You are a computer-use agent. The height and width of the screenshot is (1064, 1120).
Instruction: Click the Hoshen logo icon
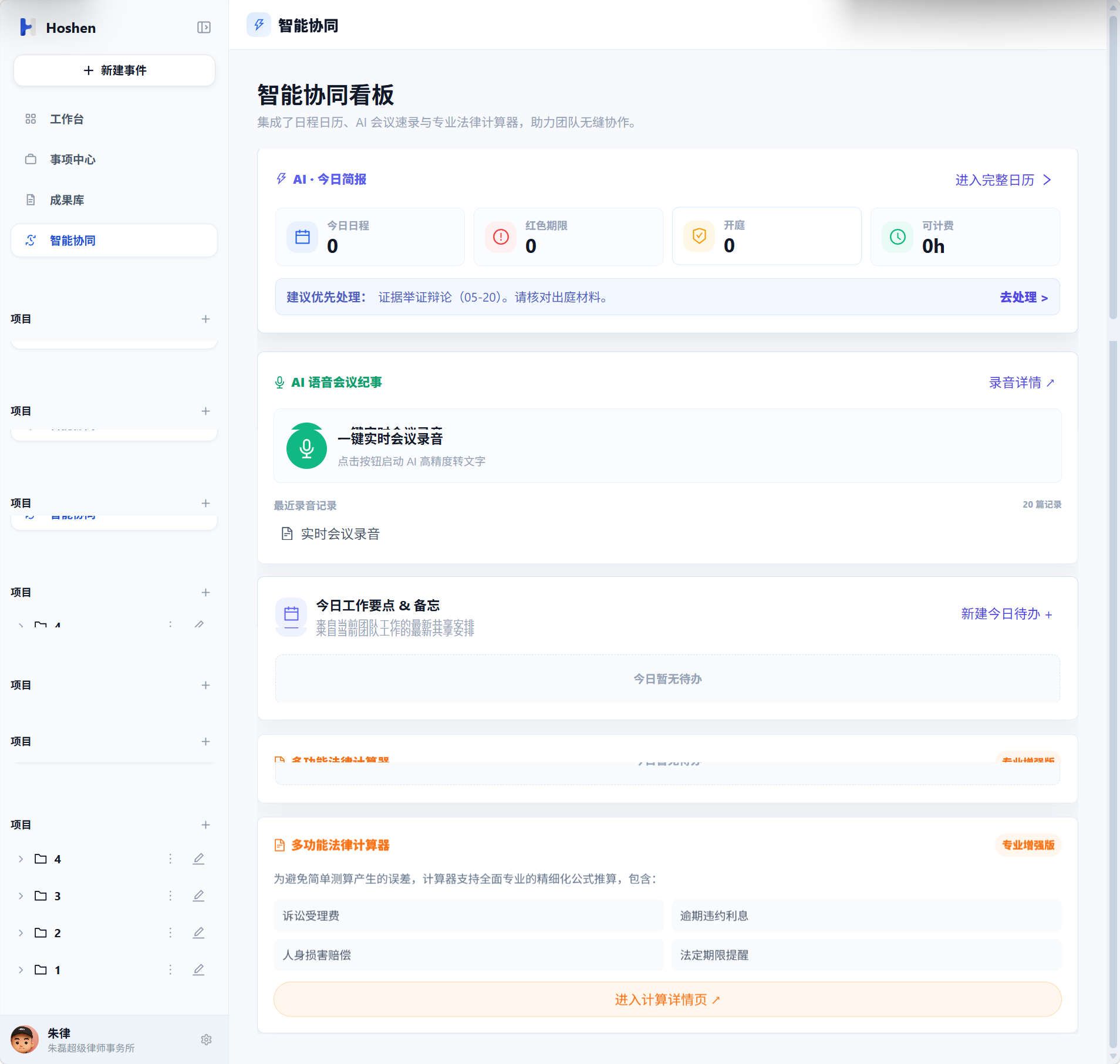click(x=27, y=27)
